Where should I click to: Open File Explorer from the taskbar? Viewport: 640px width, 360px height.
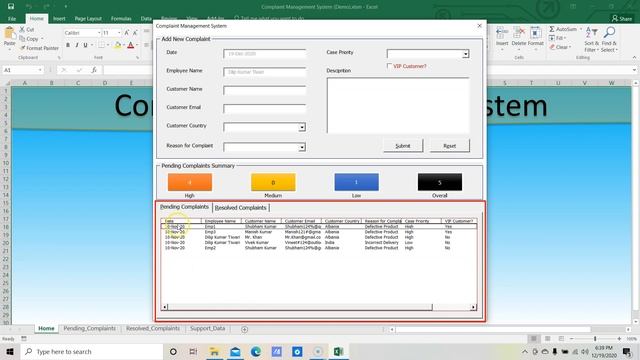coord(214,351)
